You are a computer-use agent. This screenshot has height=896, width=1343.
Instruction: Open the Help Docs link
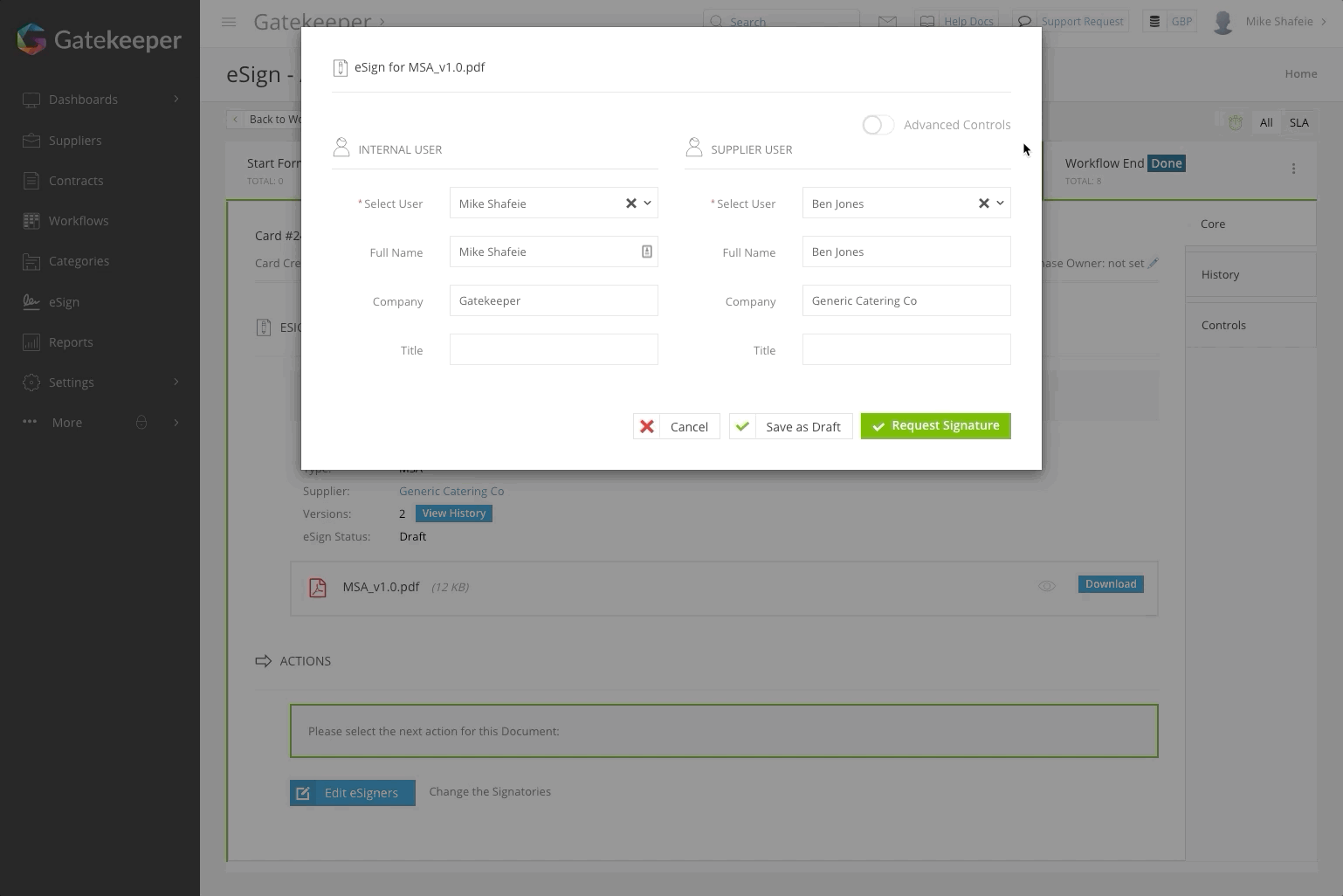click(x=957, y=21)
